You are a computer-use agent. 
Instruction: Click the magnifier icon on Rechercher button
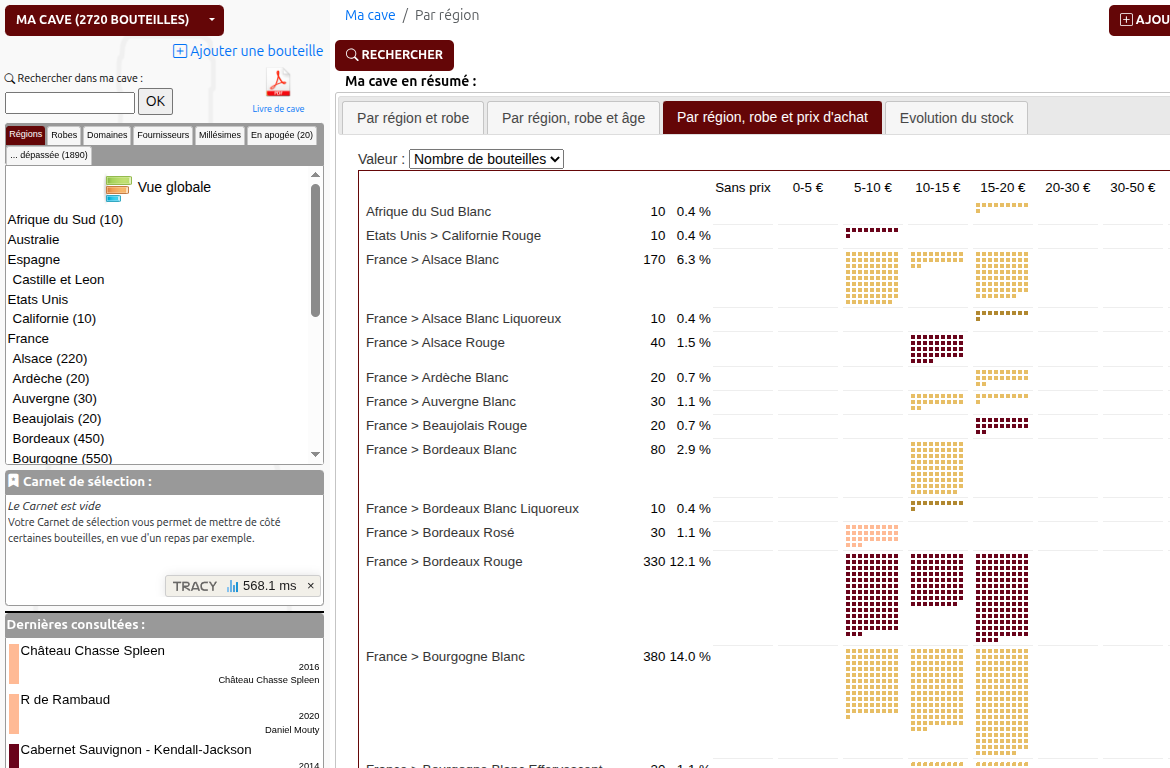coord(351,56)
